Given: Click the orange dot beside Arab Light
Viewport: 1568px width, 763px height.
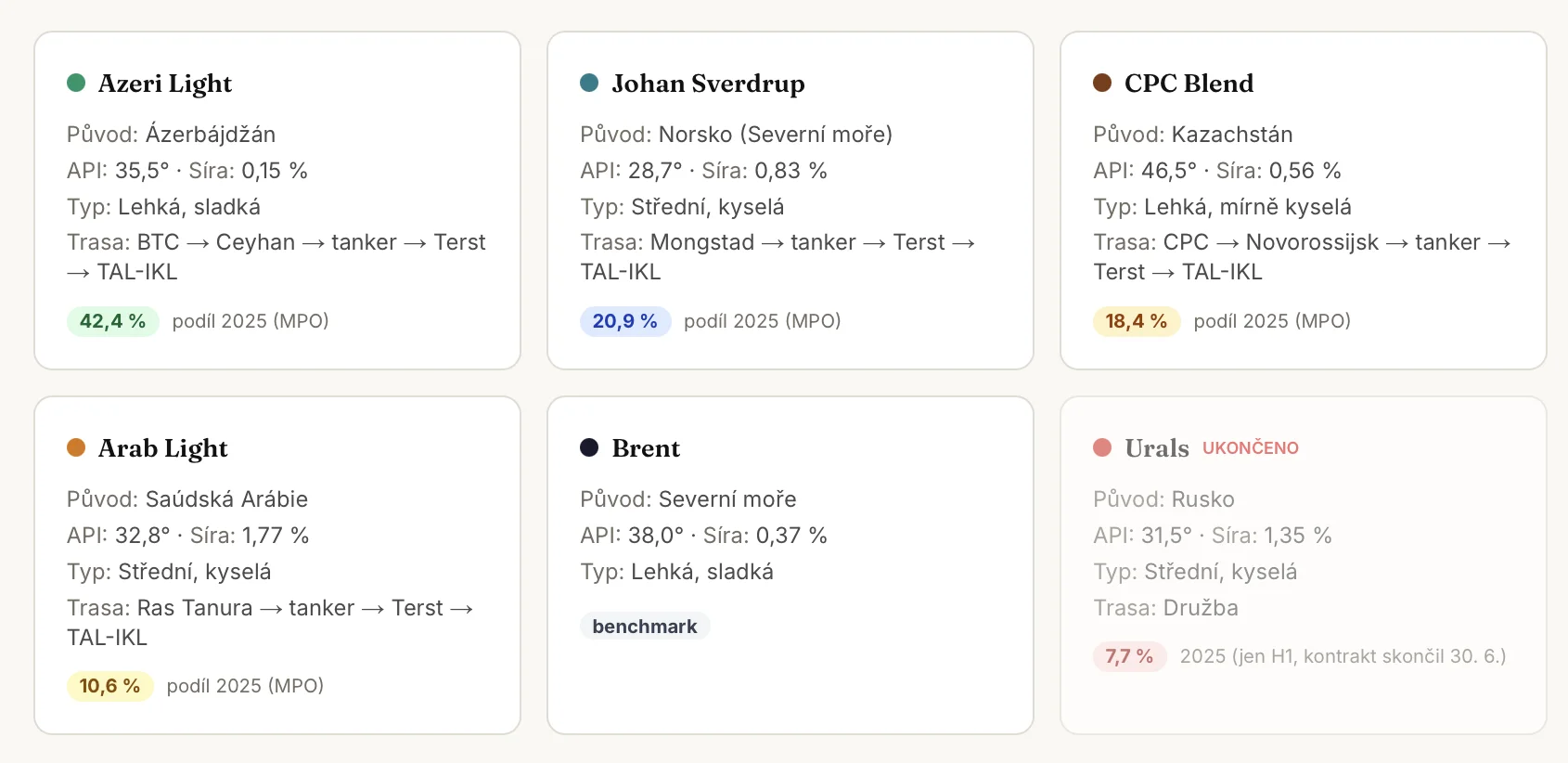Looking at the screenshot, I should point(76,447).
